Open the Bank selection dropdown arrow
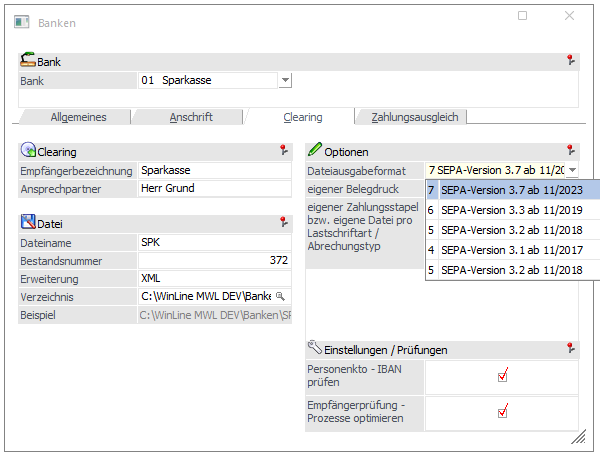The width and height of the screenshot is (600, 457). (285, 80)
